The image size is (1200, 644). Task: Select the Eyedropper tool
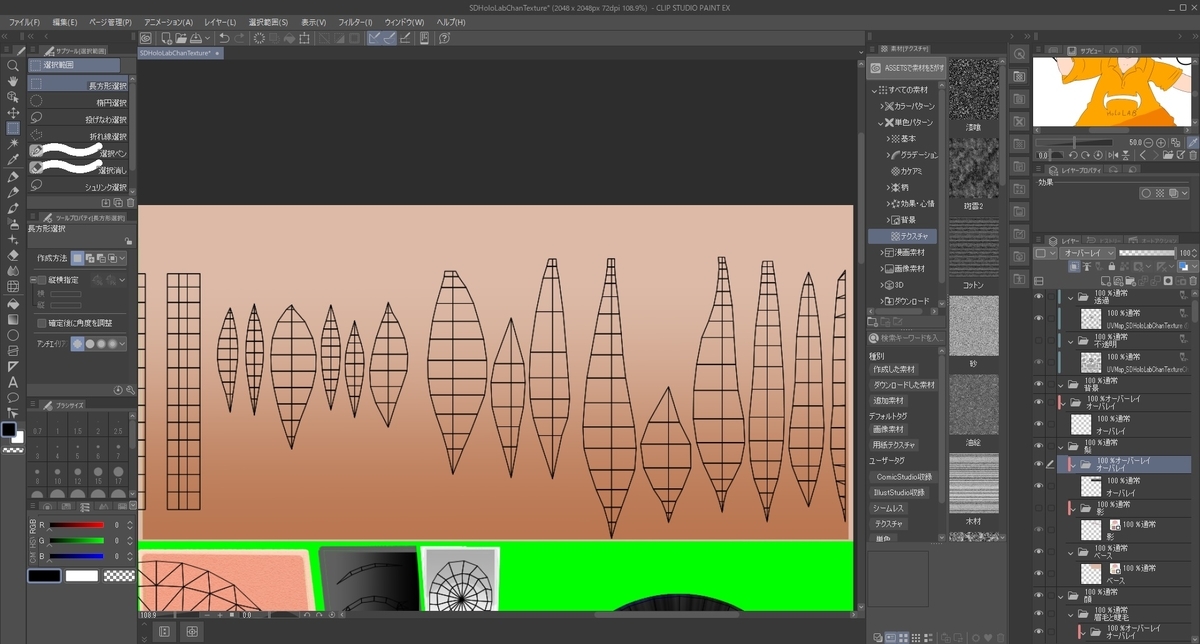pyautogui.click(x=13, y=160)
